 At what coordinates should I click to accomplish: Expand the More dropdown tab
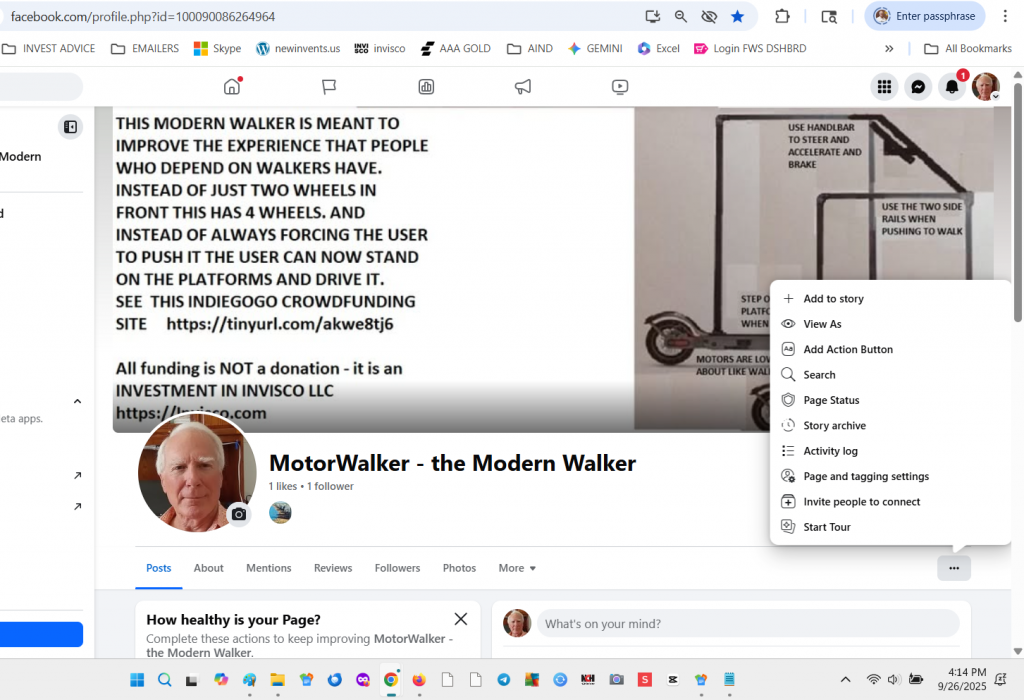coord(517,568)
